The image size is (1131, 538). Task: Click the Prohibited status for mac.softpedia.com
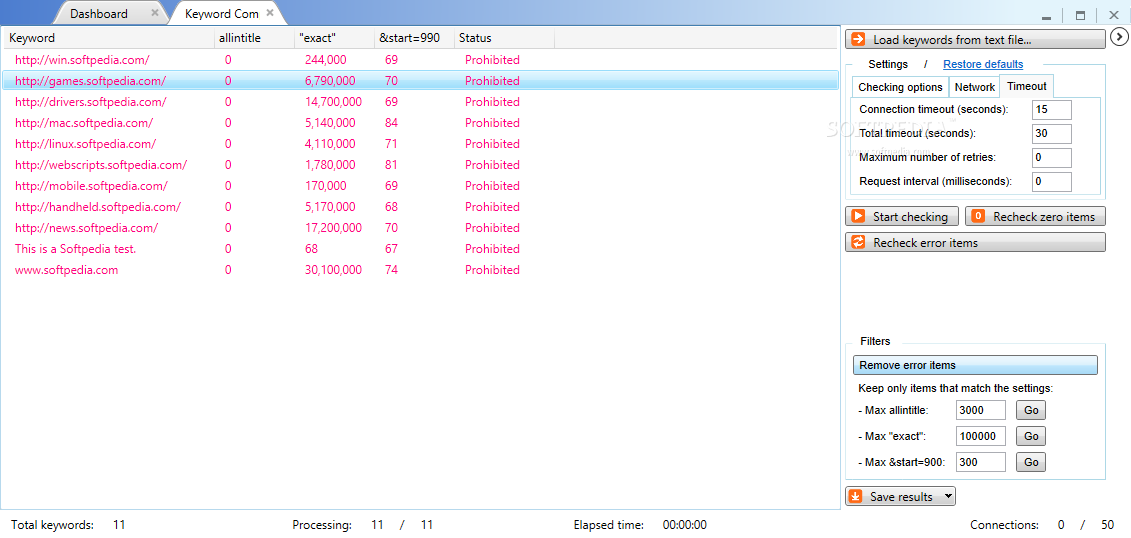492,123
